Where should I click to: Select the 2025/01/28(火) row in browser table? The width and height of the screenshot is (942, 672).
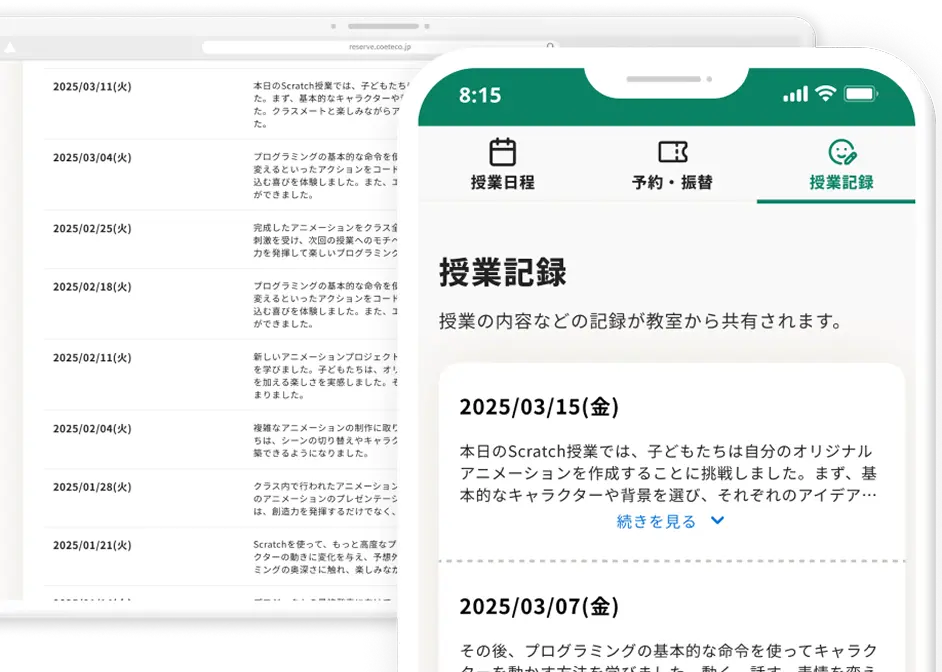pos(221,498)
